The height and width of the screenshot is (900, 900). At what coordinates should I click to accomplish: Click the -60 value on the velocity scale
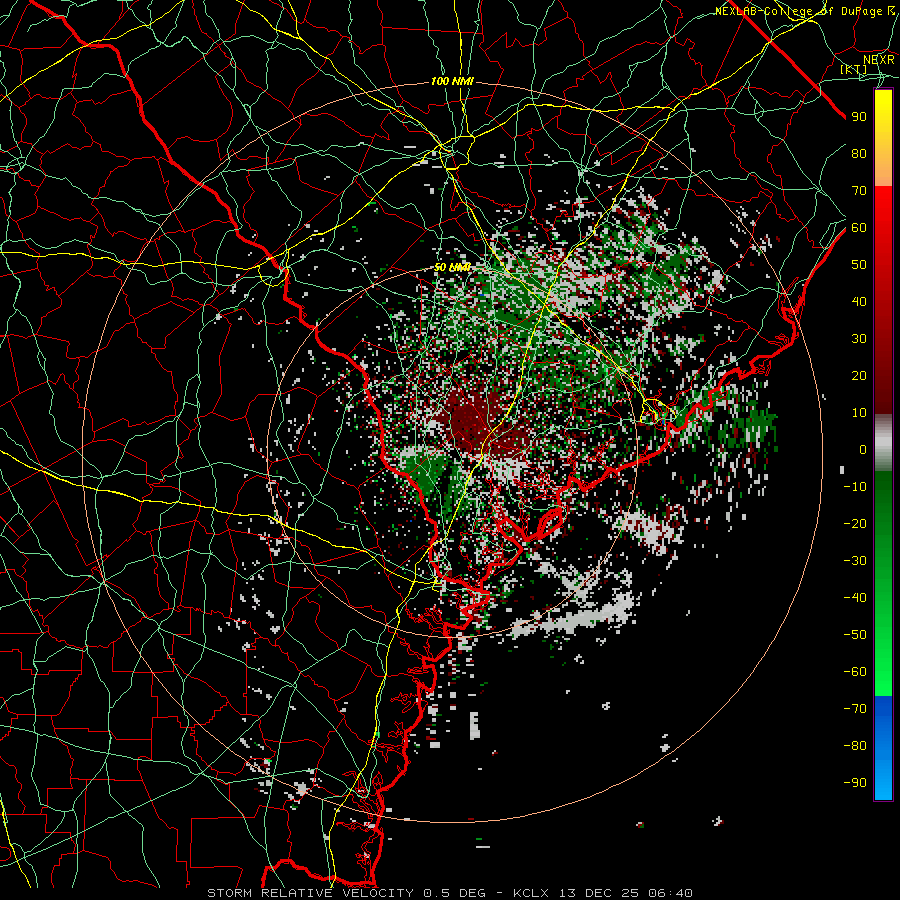point(855,672)
